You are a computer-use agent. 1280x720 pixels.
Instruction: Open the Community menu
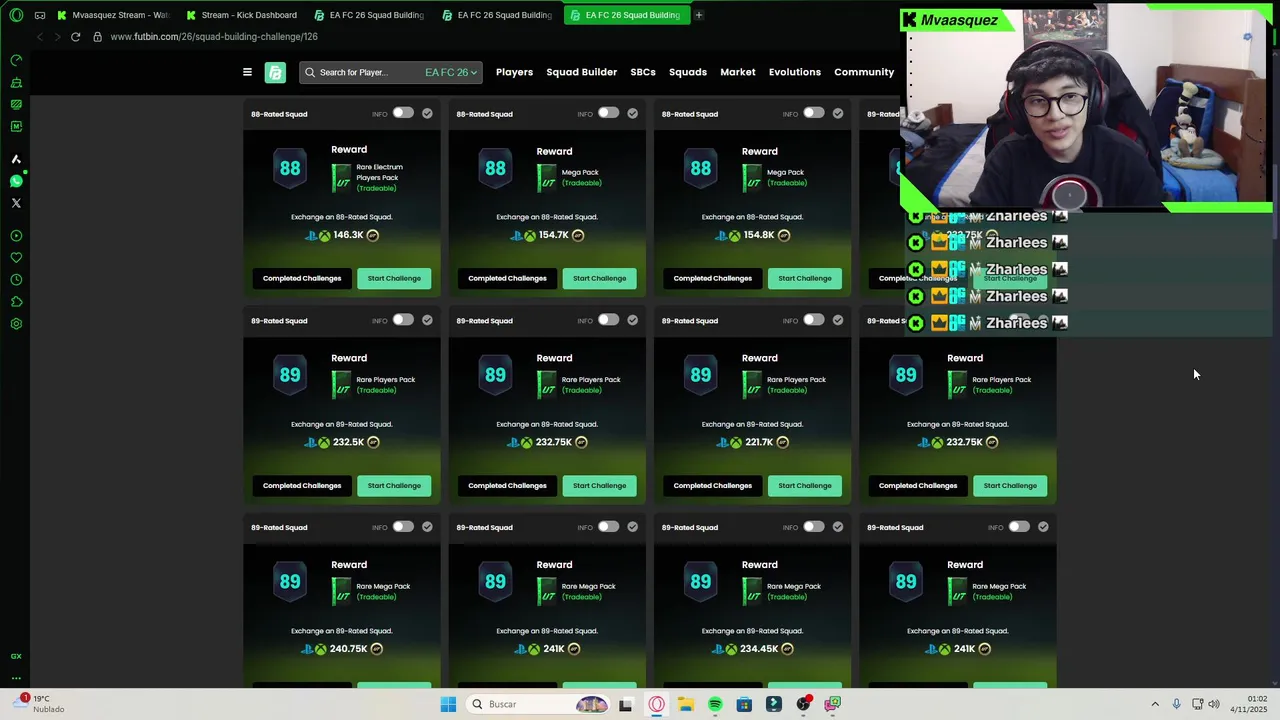(x=864, y=72)
